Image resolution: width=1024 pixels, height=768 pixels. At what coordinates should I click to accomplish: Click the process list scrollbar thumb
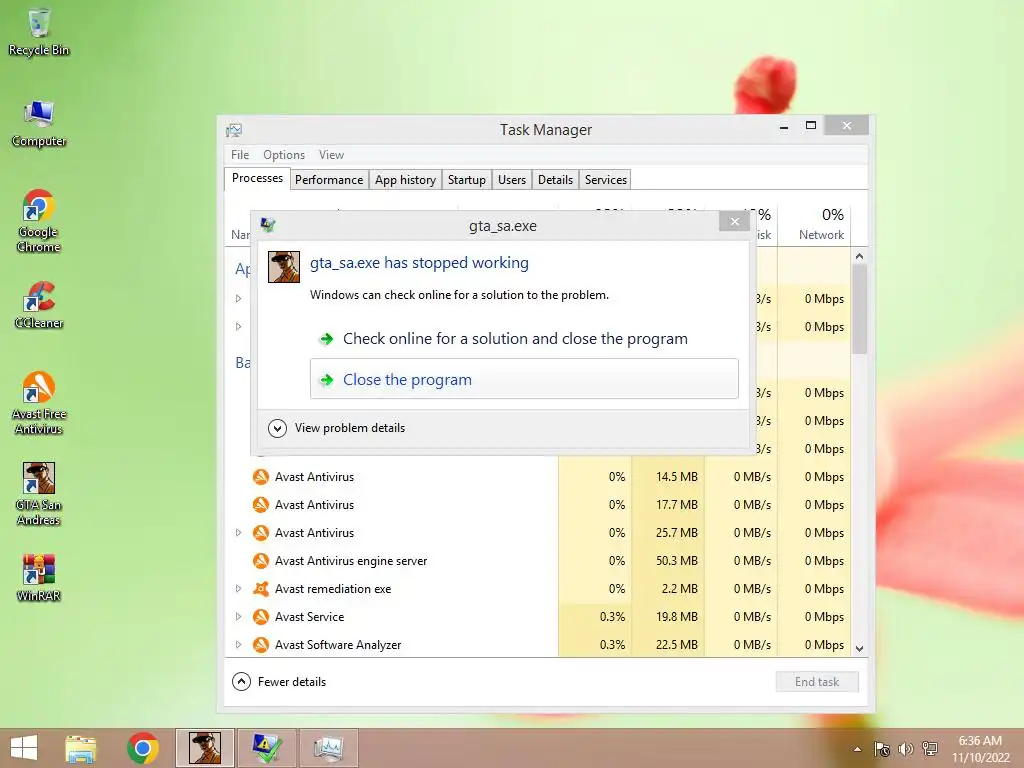[859, 310]
